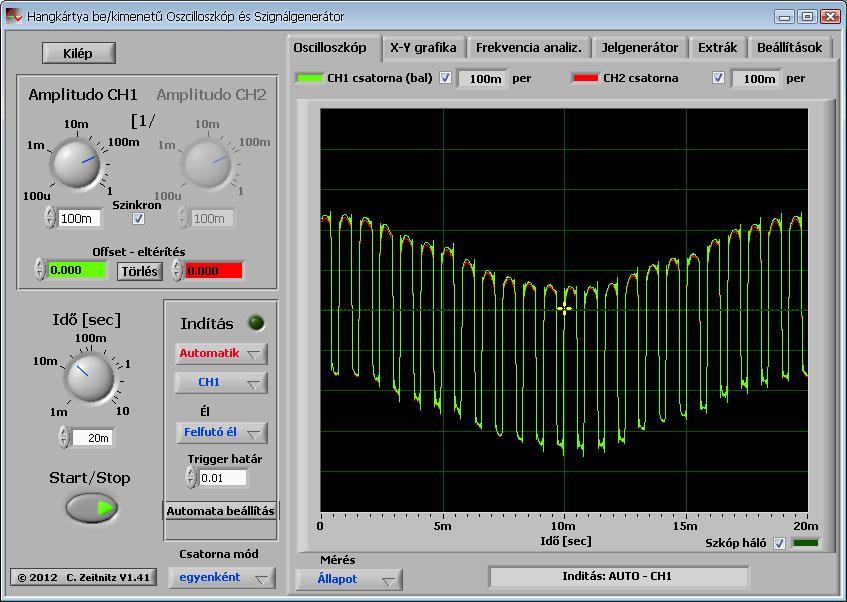Click the CH2 amplitude stepper arrows
847x602 pixels.
pos(183,218)
